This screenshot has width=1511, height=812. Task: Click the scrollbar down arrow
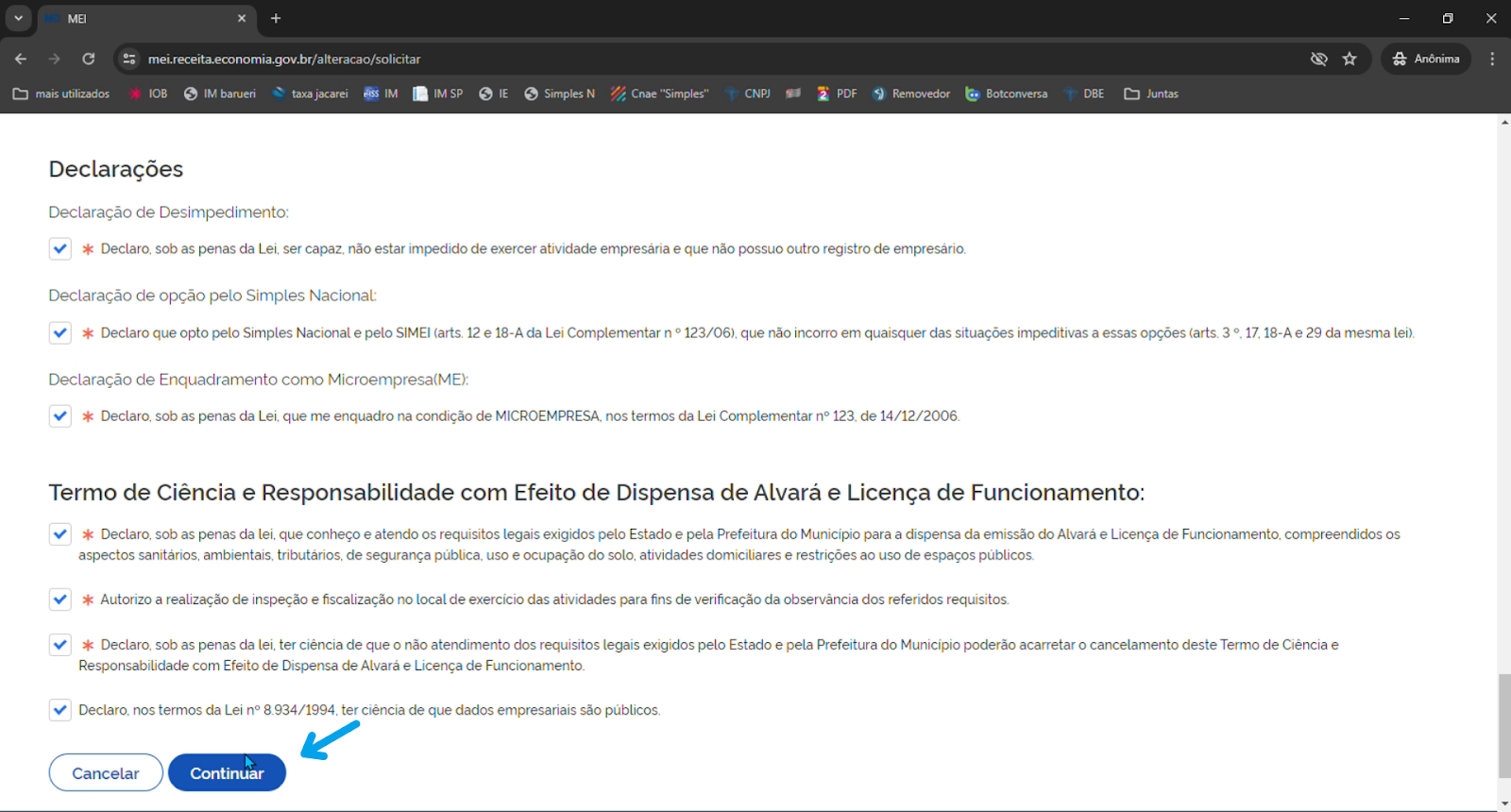point(1503,804)
